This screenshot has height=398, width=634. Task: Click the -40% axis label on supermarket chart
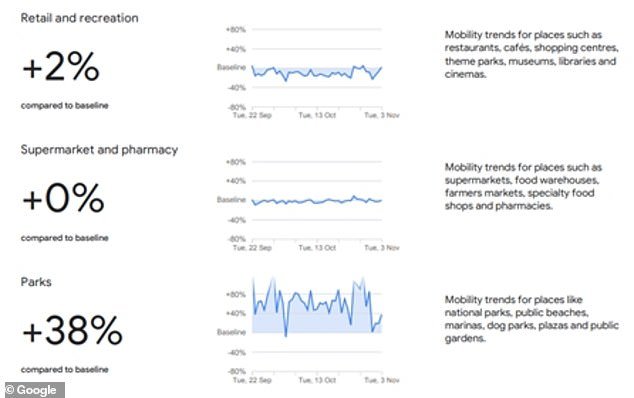[237, 220]
